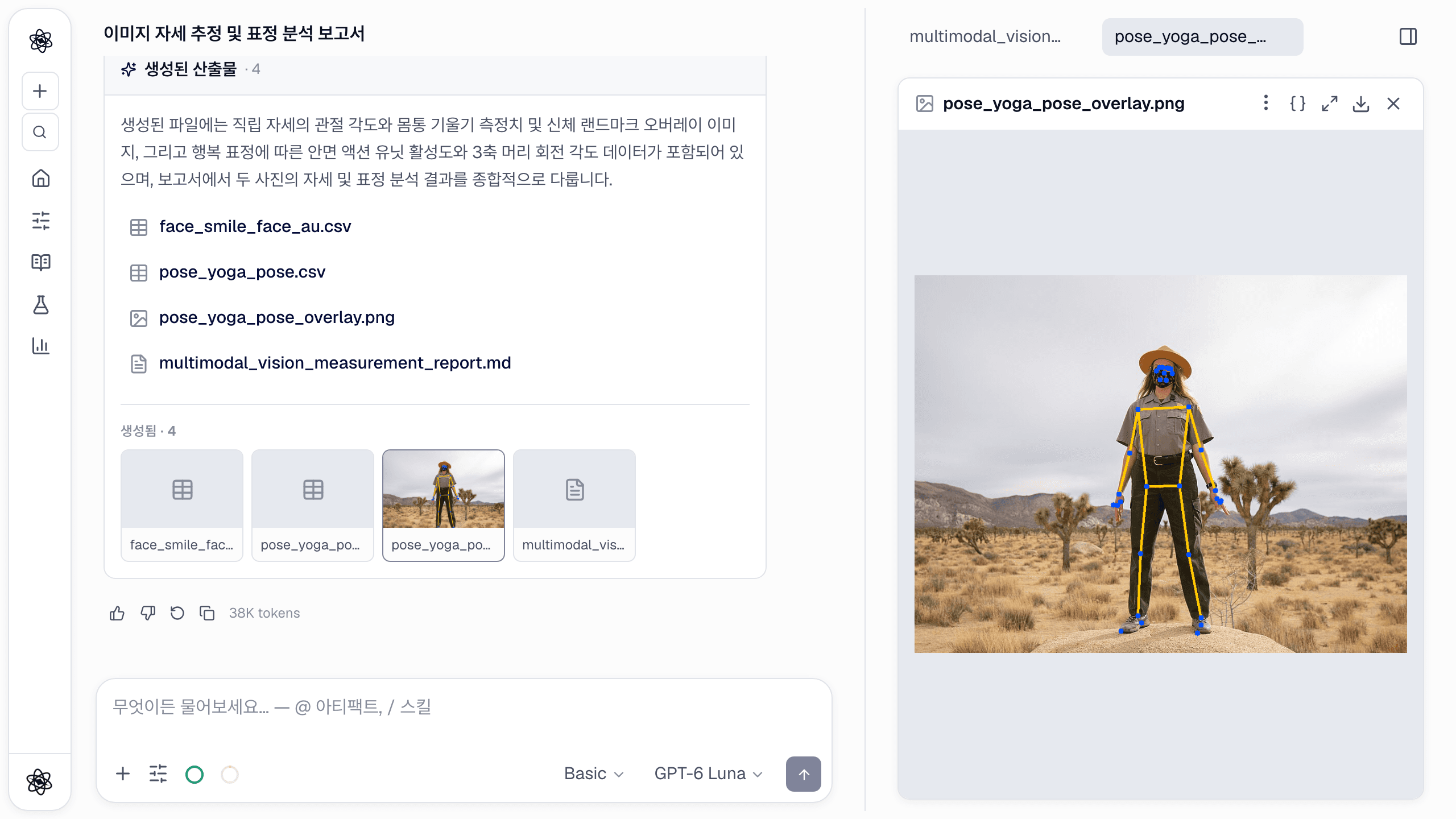Toggle the side panel layout icon
This screenshot has width=1456, height=819.
(1408, 37)
